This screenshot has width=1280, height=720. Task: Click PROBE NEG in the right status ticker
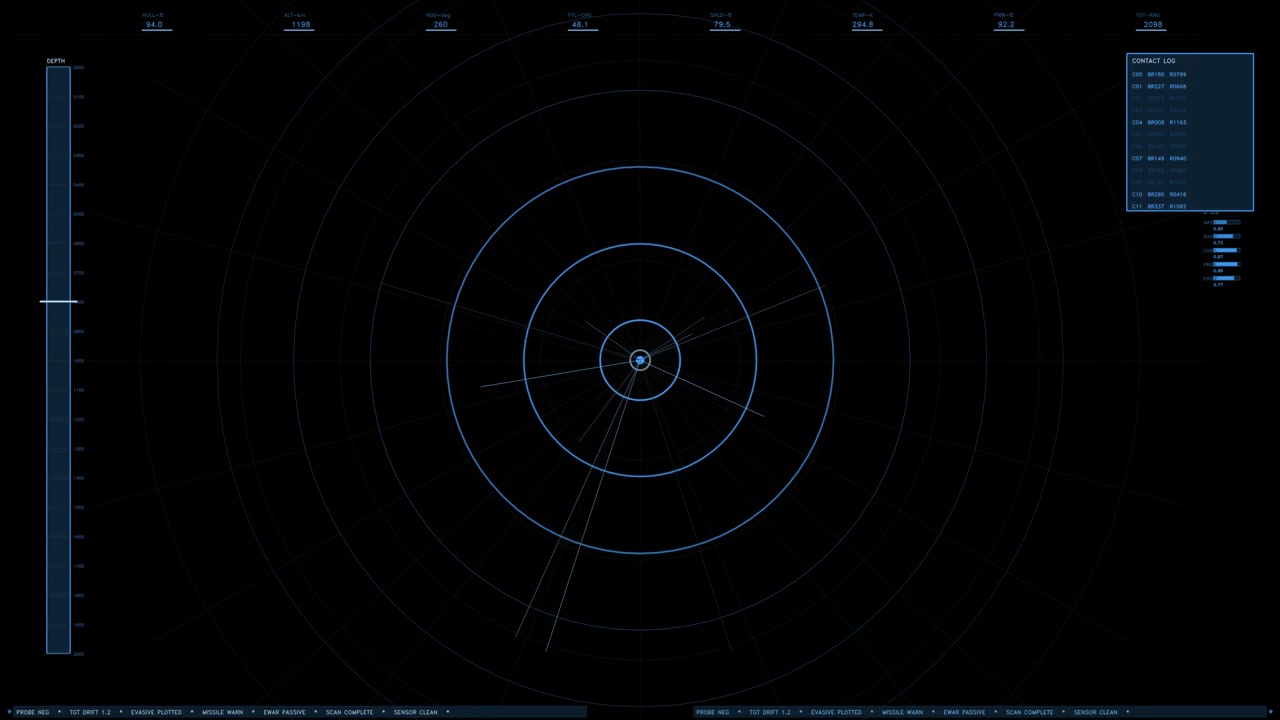click(x=713, y=712)
